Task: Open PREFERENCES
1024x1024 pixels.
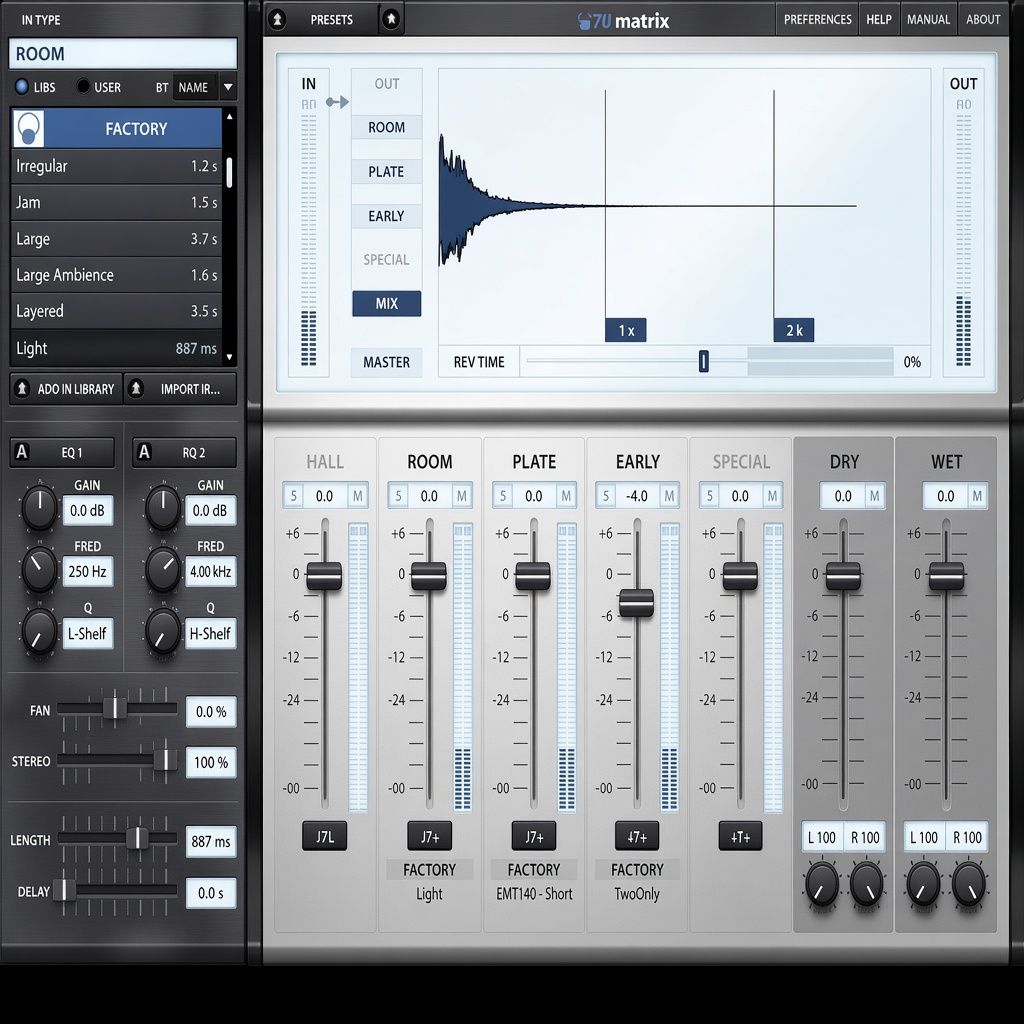Action: [x=818, y=20]
